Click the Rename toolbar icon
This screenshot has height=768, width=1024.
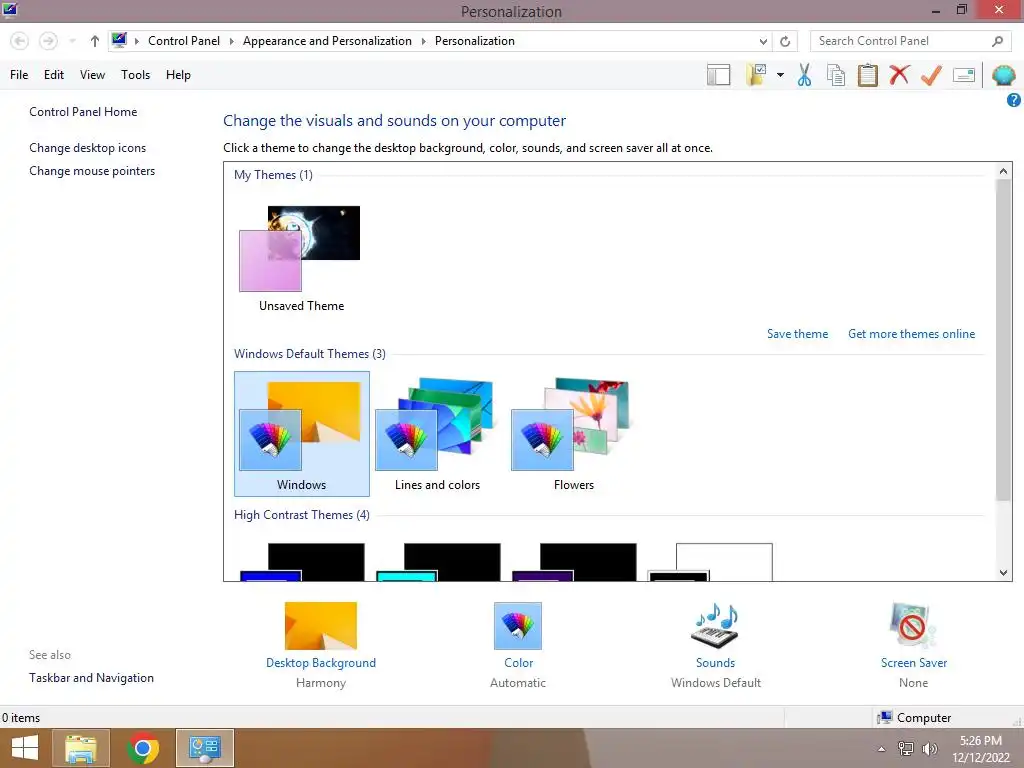[964, 75]
